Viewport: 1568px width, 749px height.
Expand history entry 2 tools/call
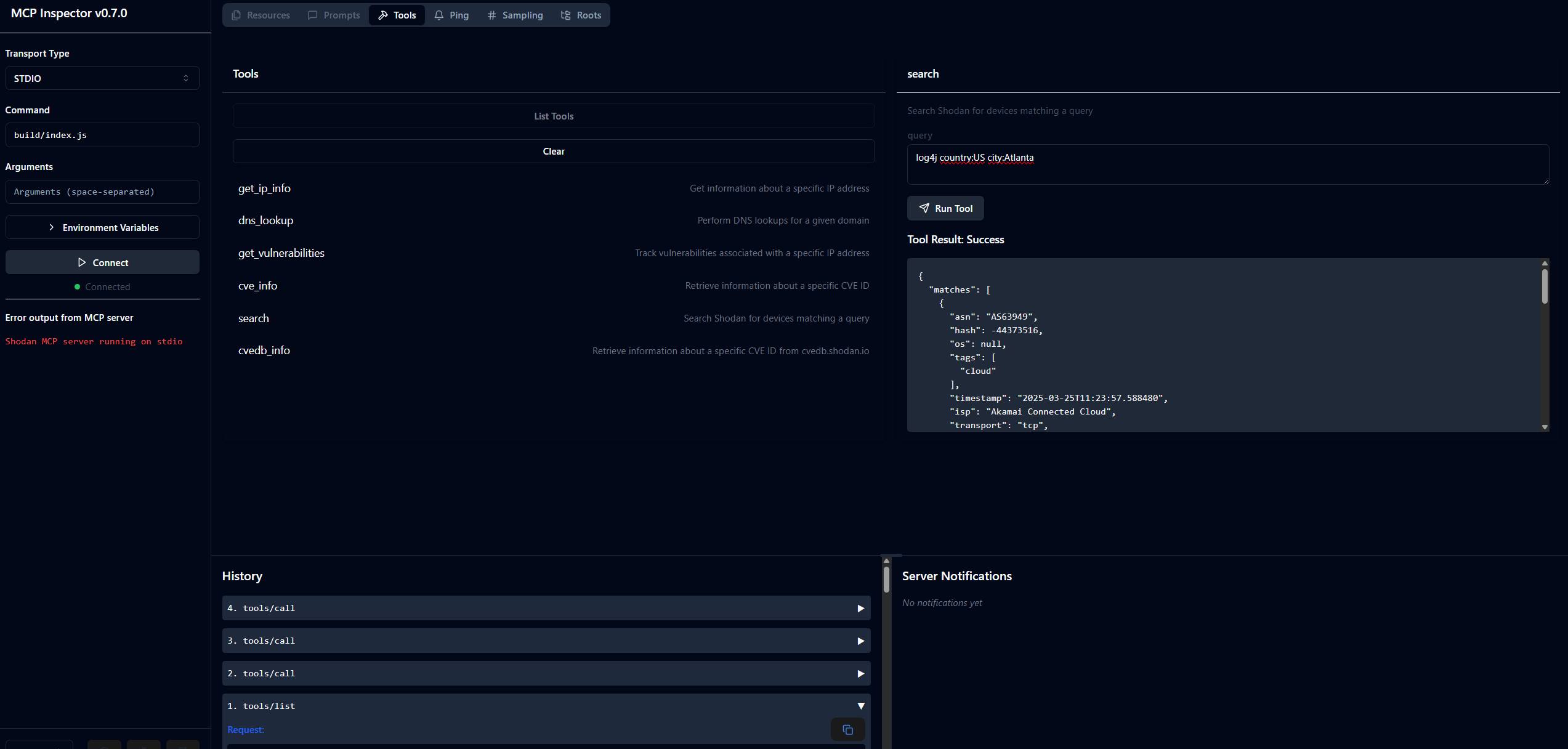tap(546, 673)
